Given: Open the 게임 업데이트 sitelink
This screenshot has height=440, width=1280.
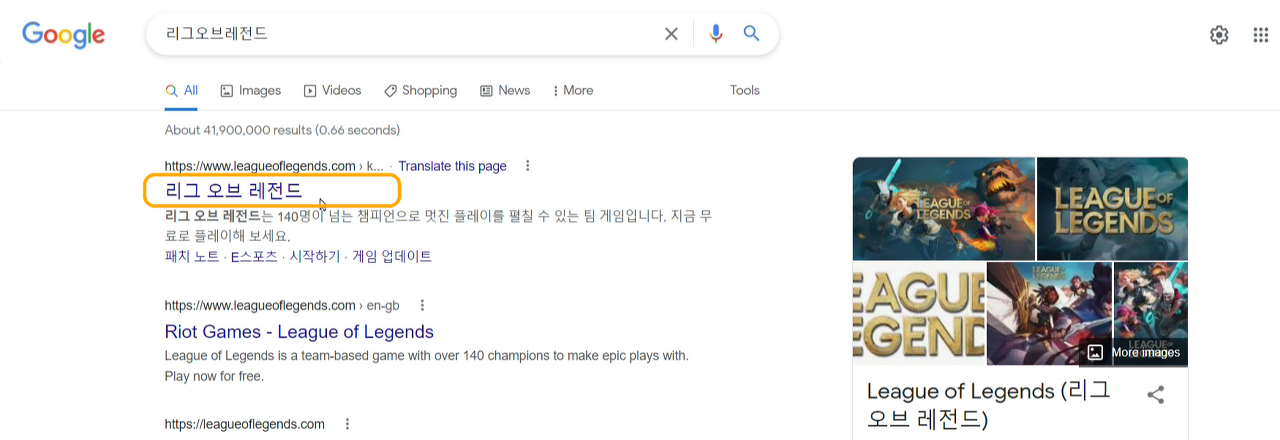Looking at the screenshot, I should (392, 256).
